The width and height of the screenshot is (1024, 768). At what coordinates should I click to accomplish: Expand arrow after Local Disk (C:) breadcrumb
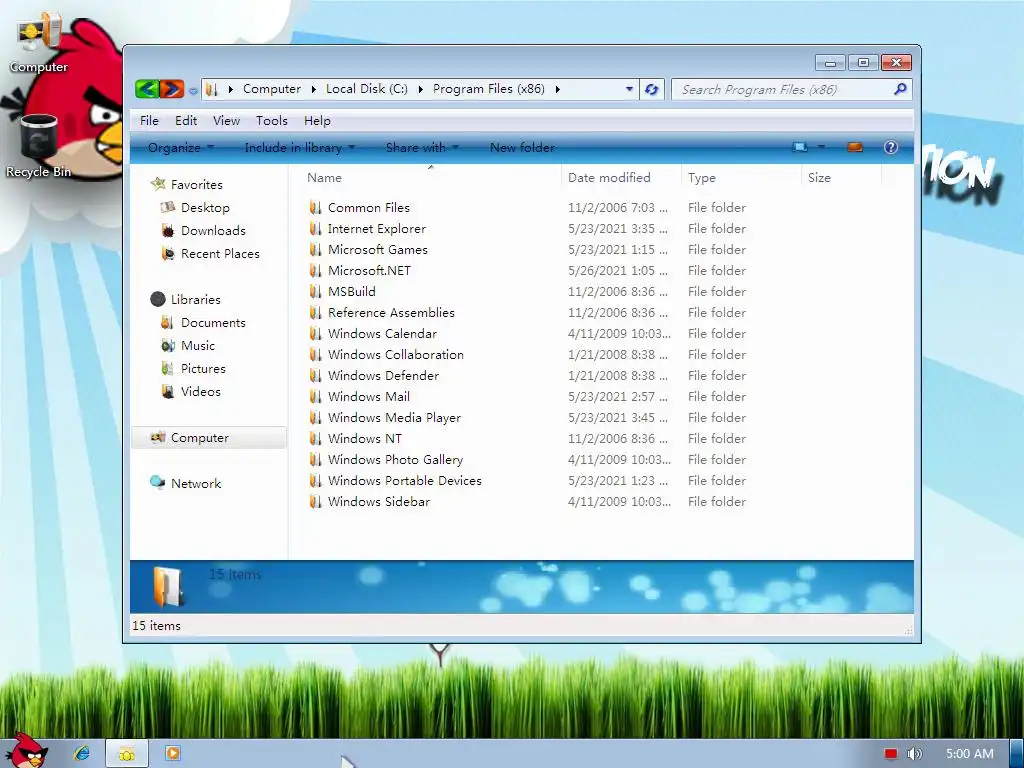click(x=421, y=89)
